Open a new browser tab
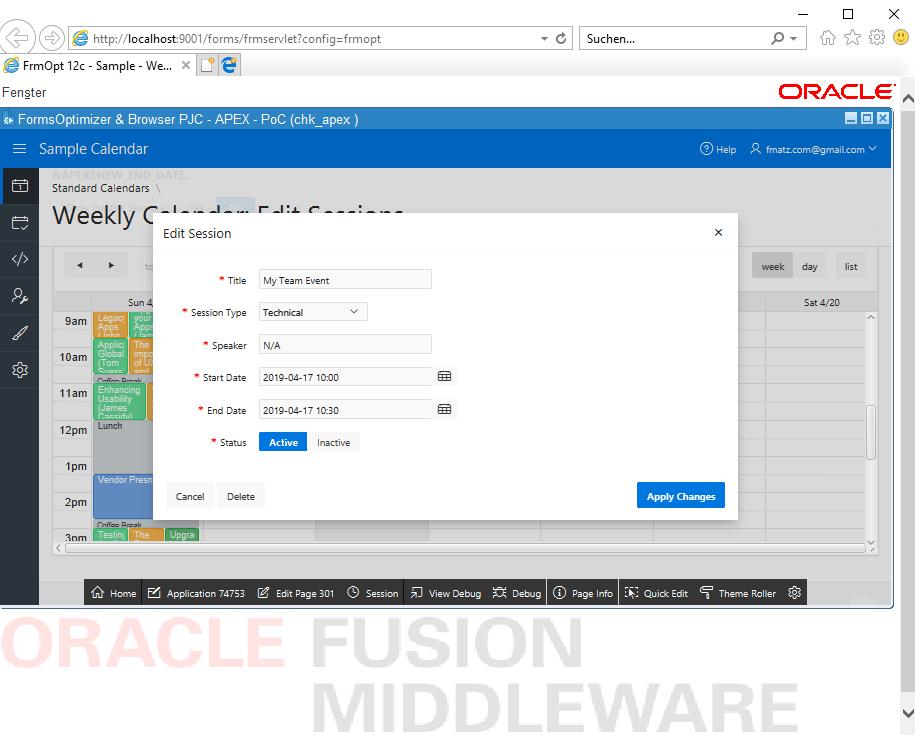The width and height of the screenshot is (915, 735). (207, 65)
